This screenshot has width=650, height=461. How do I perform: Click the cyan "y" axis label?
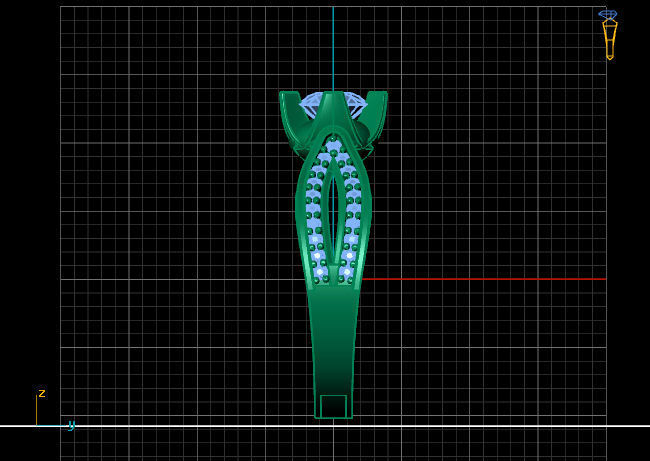[x=71, y=425]
